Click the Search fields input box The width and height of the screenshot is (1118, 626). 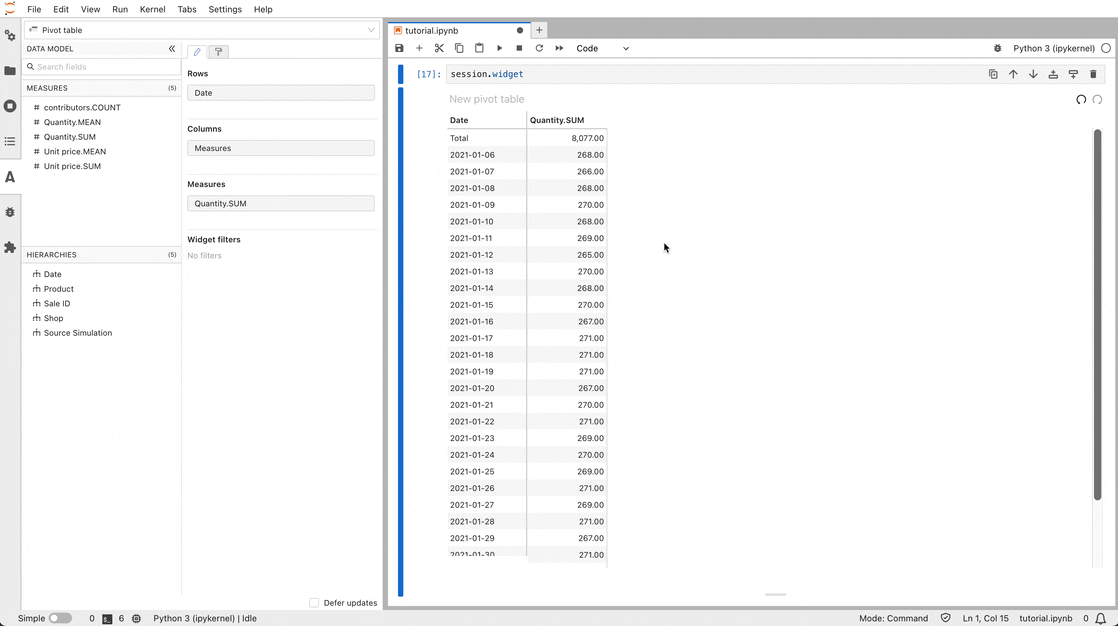point(103,67)
